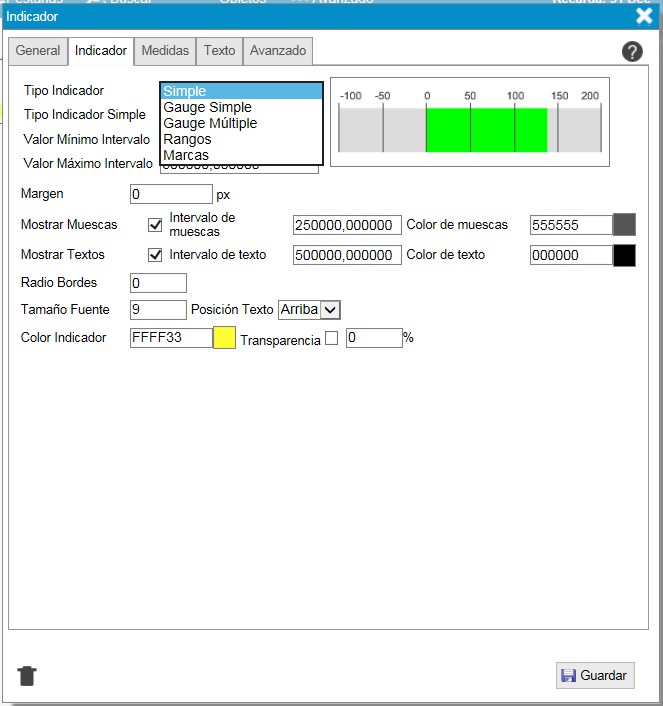Choose Gauge Múltiple option
This screenshot has width=663, height=706.
point(210,123)
